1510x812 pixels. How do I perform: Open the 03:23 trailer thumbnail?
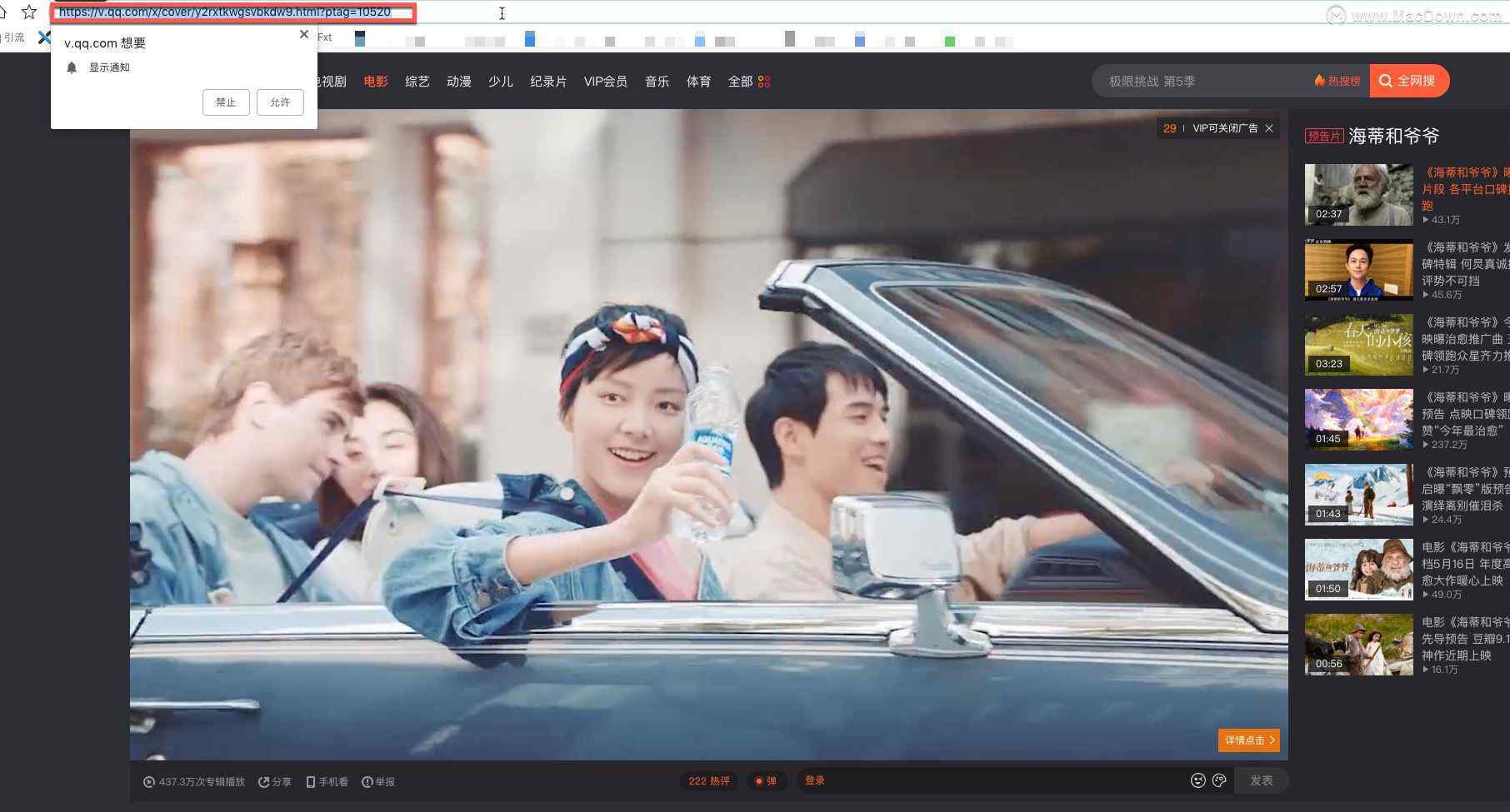click(1359, 345)
